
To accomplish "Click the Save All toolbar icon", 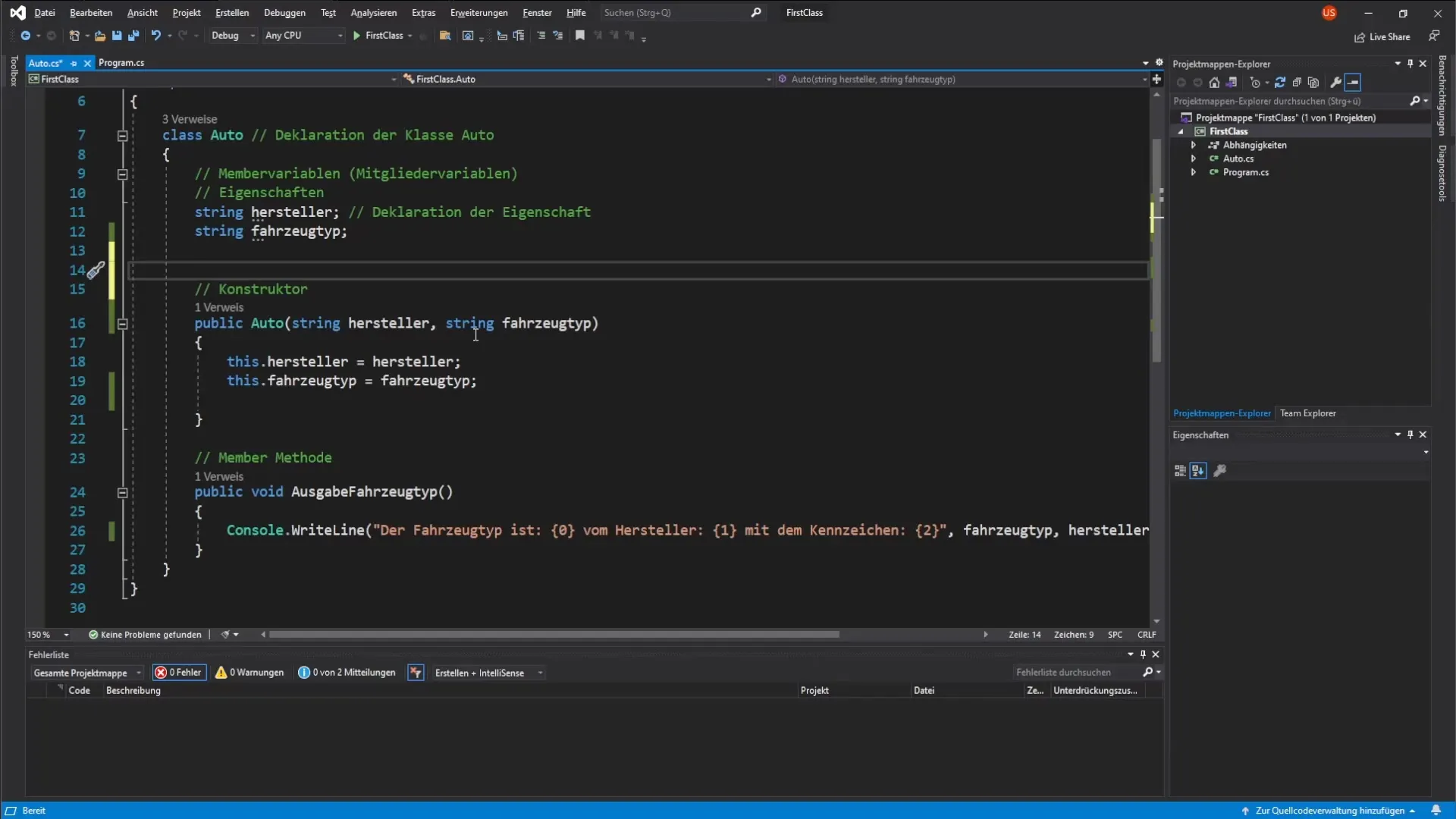I will 133,36.
